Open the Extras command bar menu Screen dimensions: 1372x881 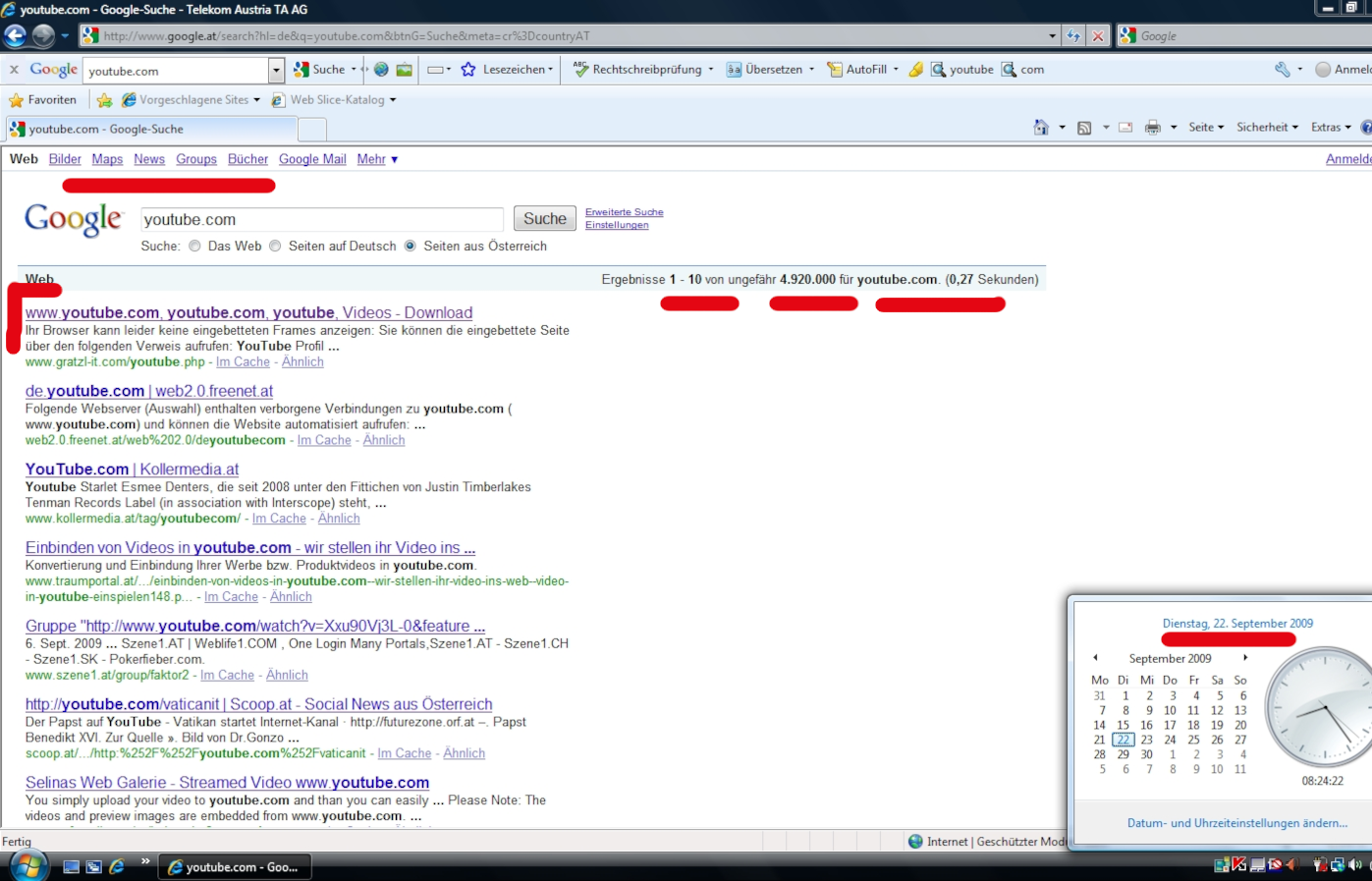(x=1331, y=128)
